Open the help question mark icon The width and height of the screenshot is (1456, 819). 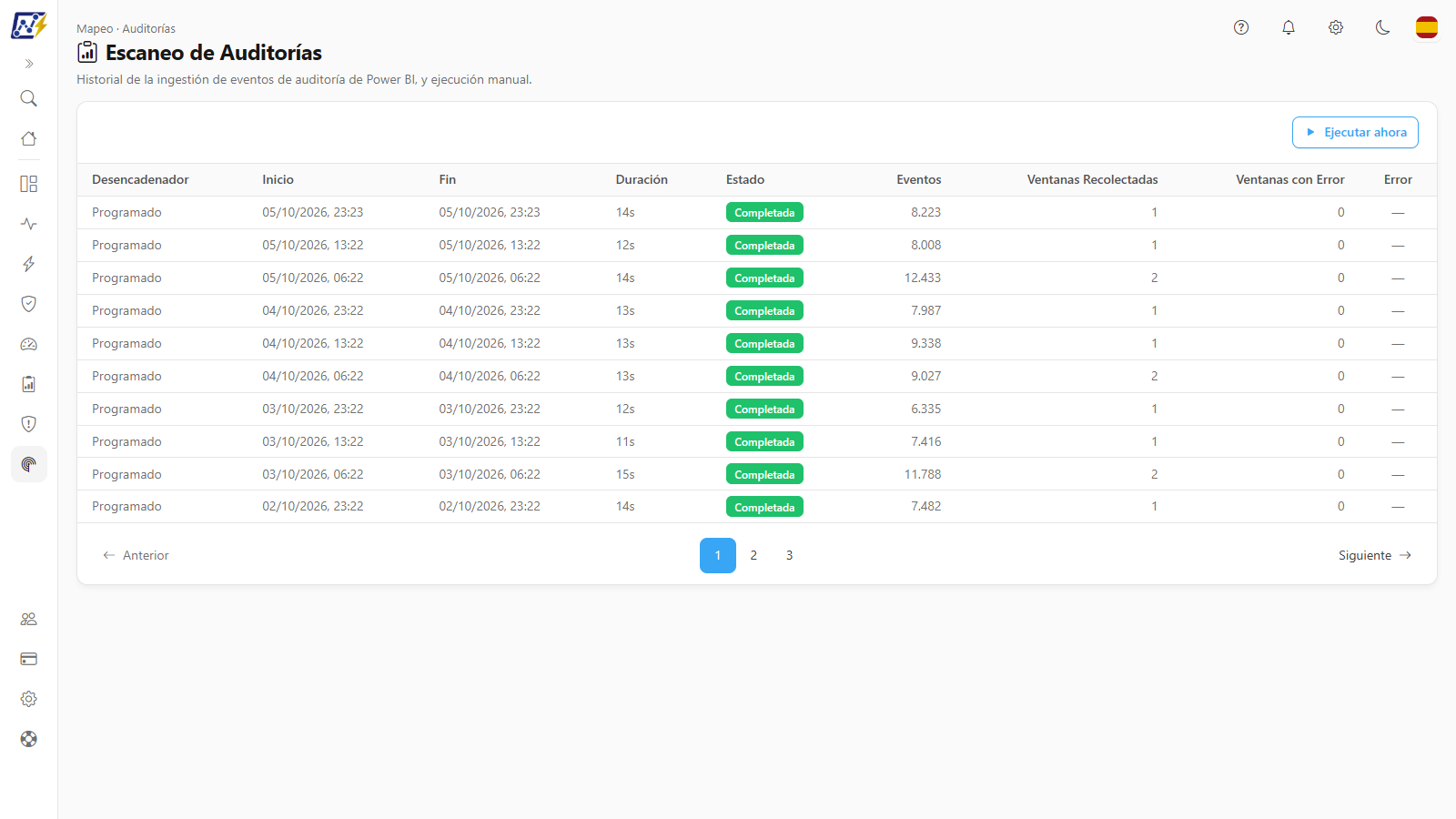(1241, 27)
